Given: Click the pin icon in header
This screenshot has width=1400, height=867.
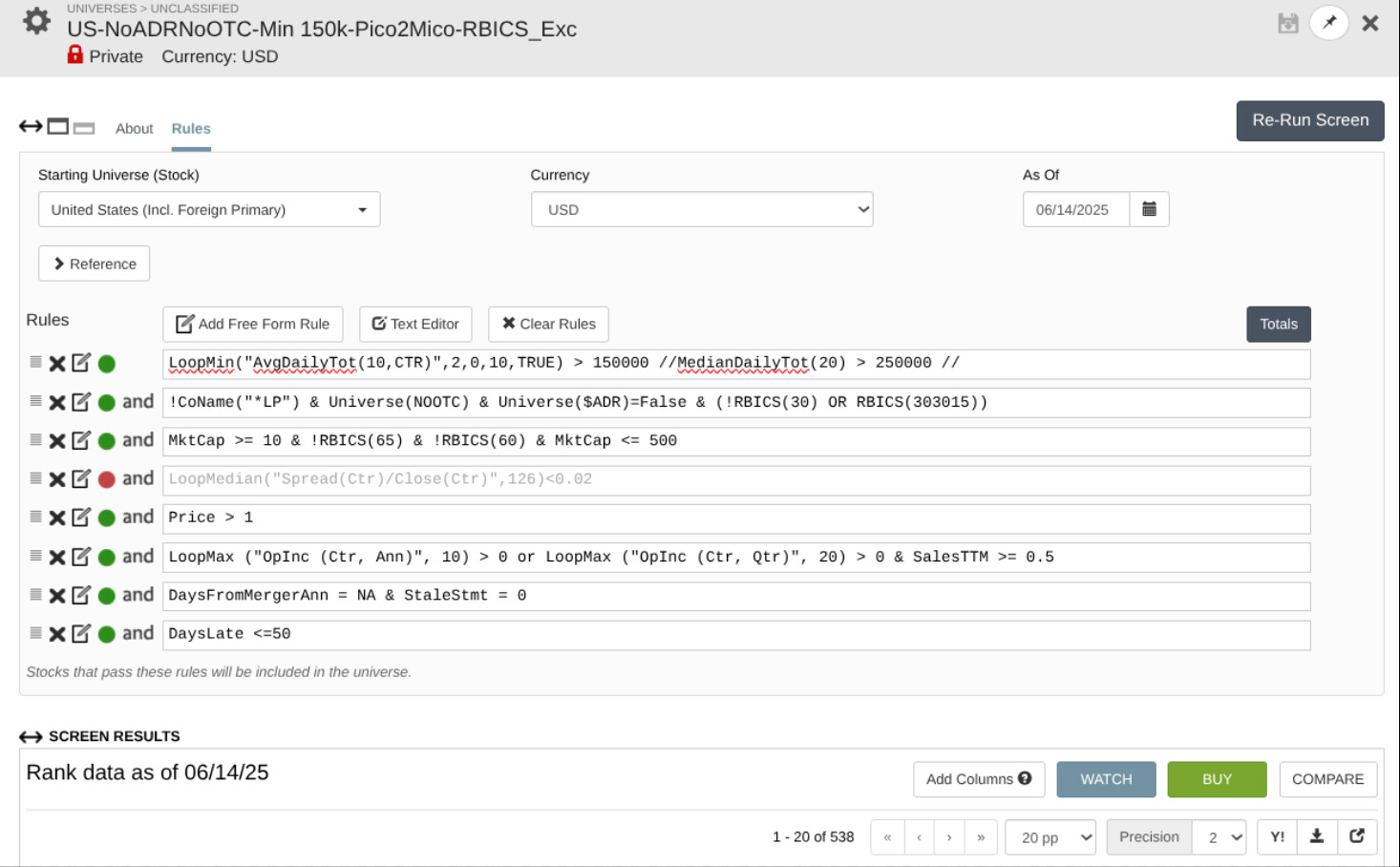Looking at the screenshot, I should pos(1328,23).
